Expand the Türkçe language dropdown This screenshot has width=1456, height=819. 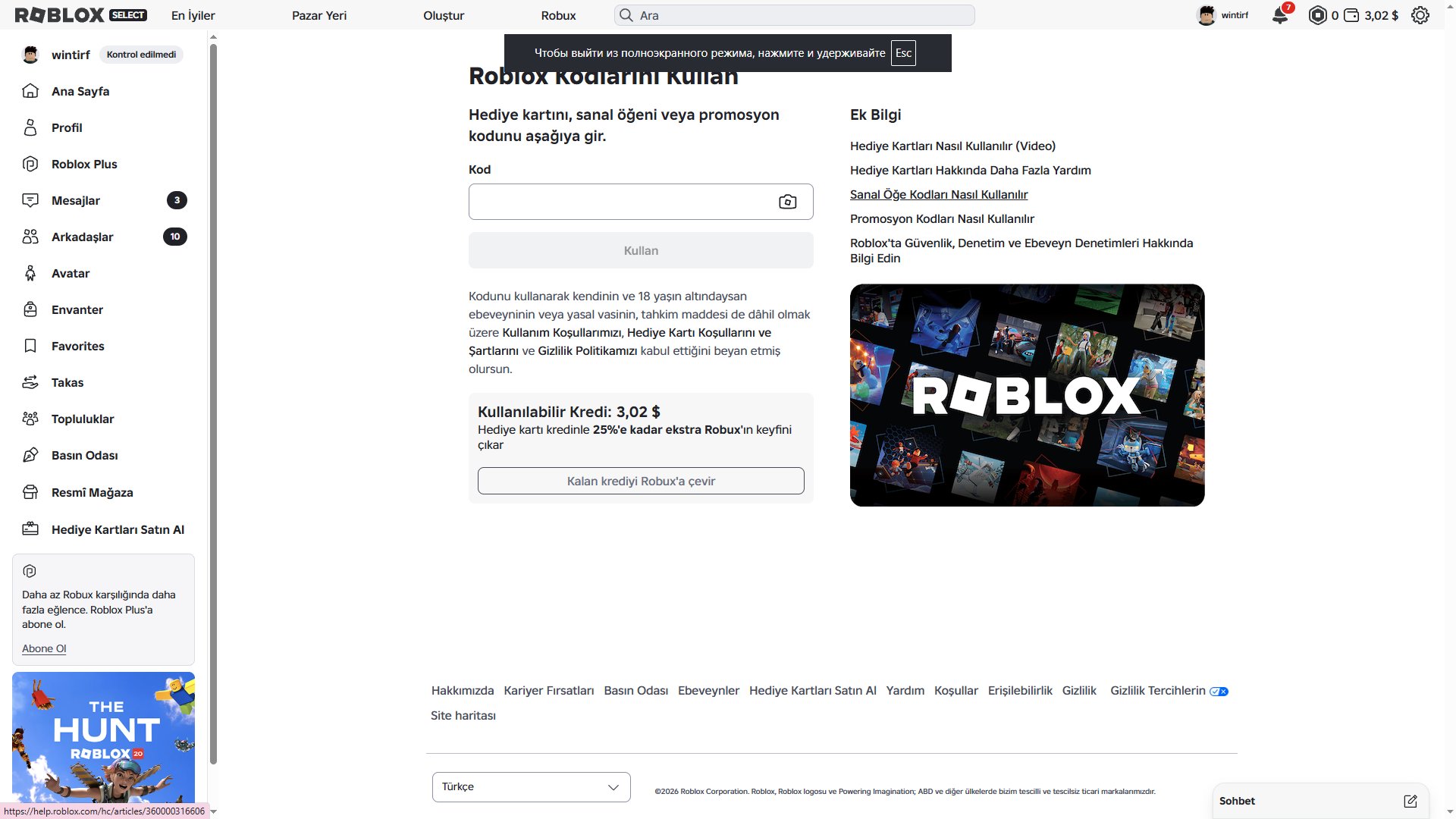pos(531,787)
